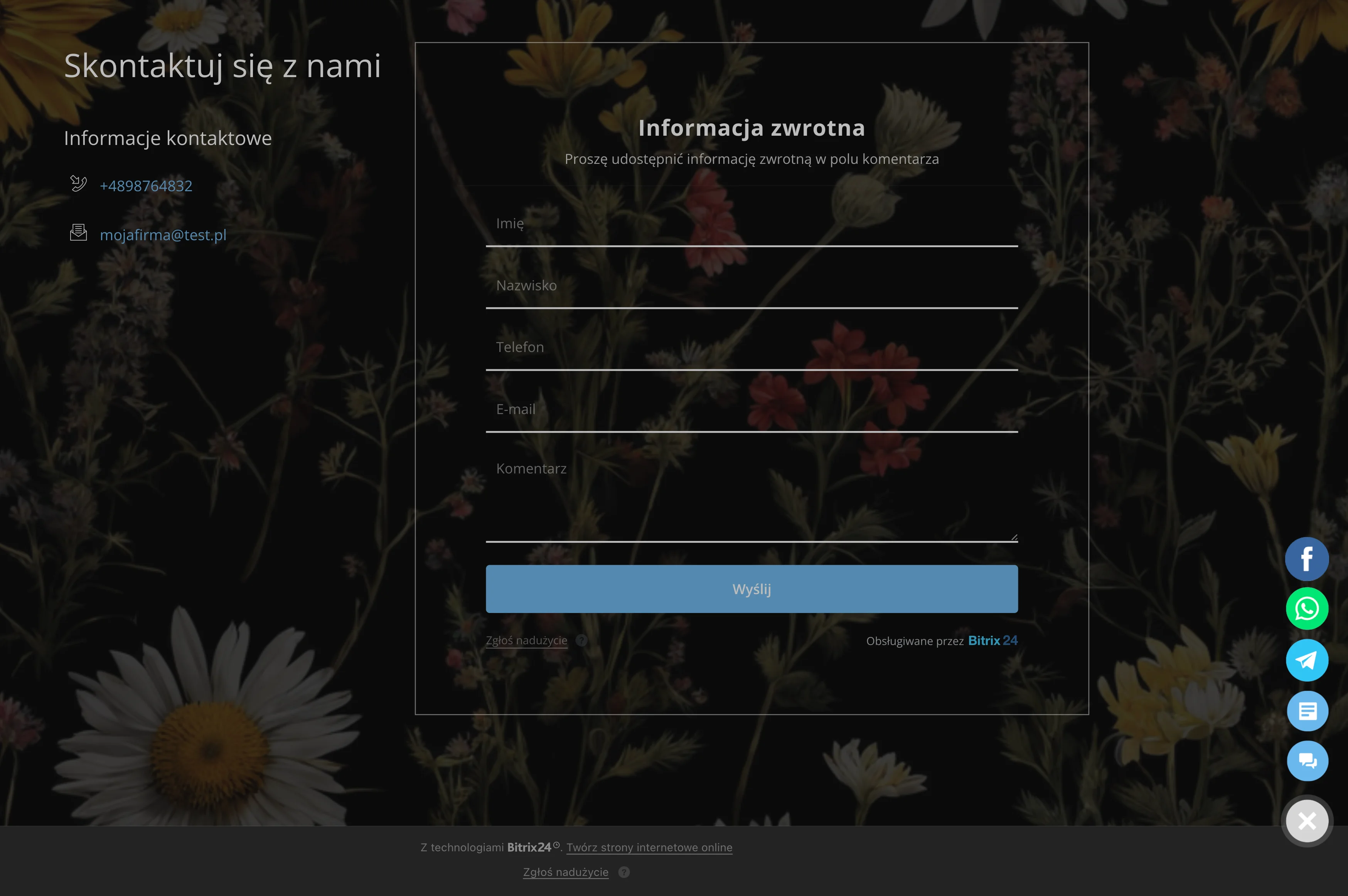This screenshot has height=896, width=1348.
Task: Click the phone handset icon
Action: click(x=78, y=184)
